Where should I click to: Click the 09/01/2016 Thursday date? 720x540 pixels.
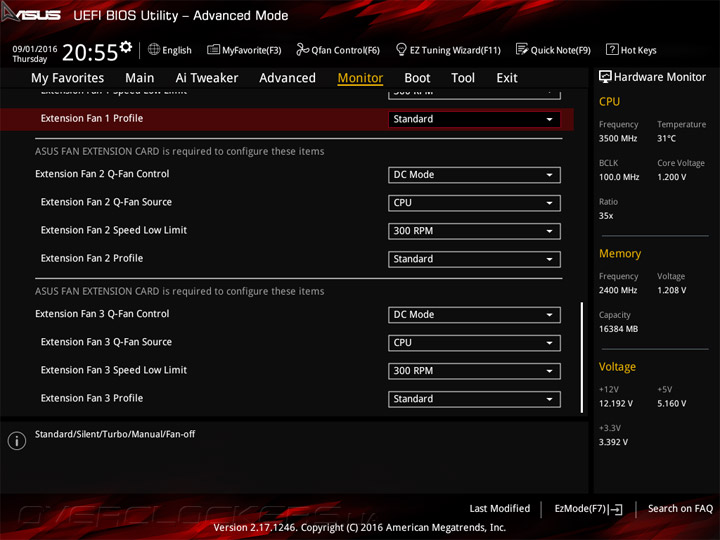click(34, 54)
